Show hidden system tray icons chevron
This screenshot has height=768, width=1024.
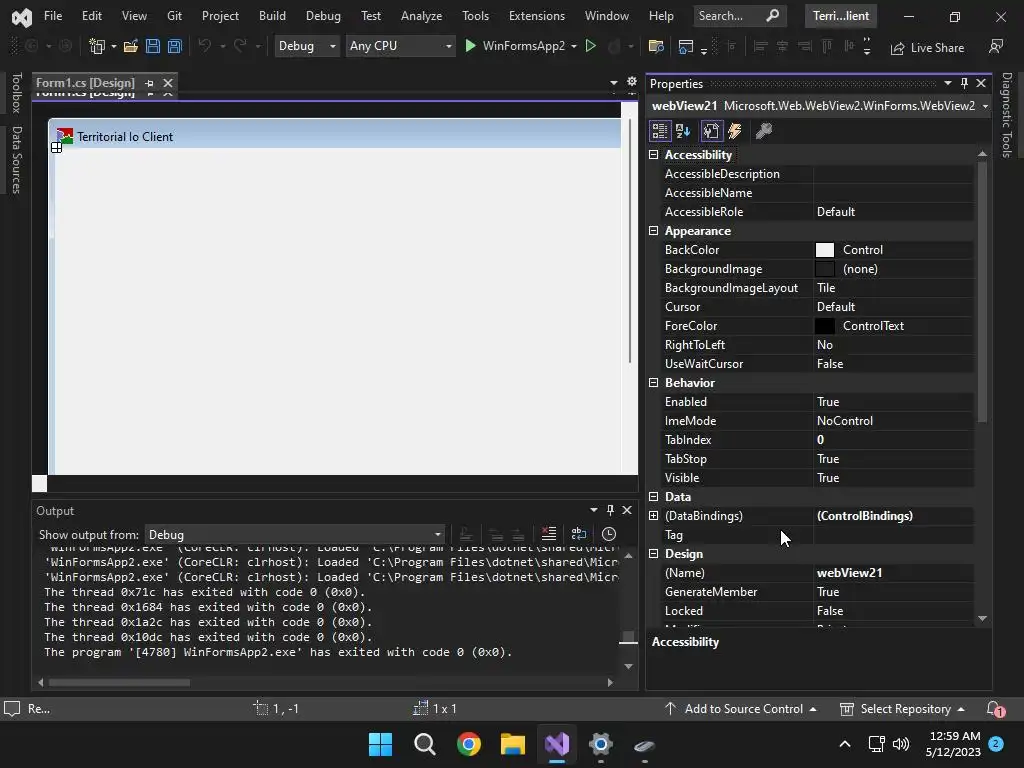point(844,744)
